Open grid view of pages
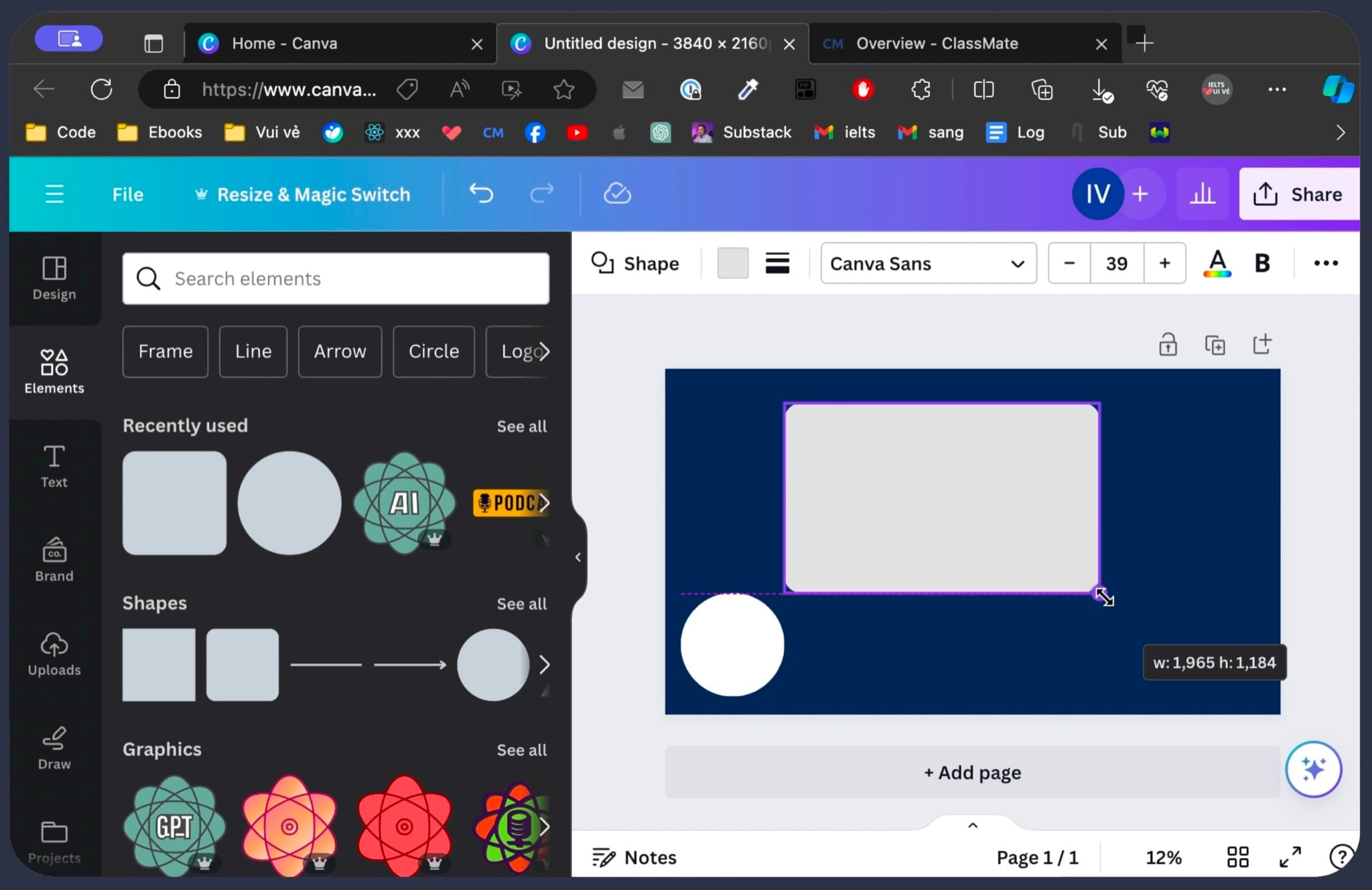 (1237, 857)
